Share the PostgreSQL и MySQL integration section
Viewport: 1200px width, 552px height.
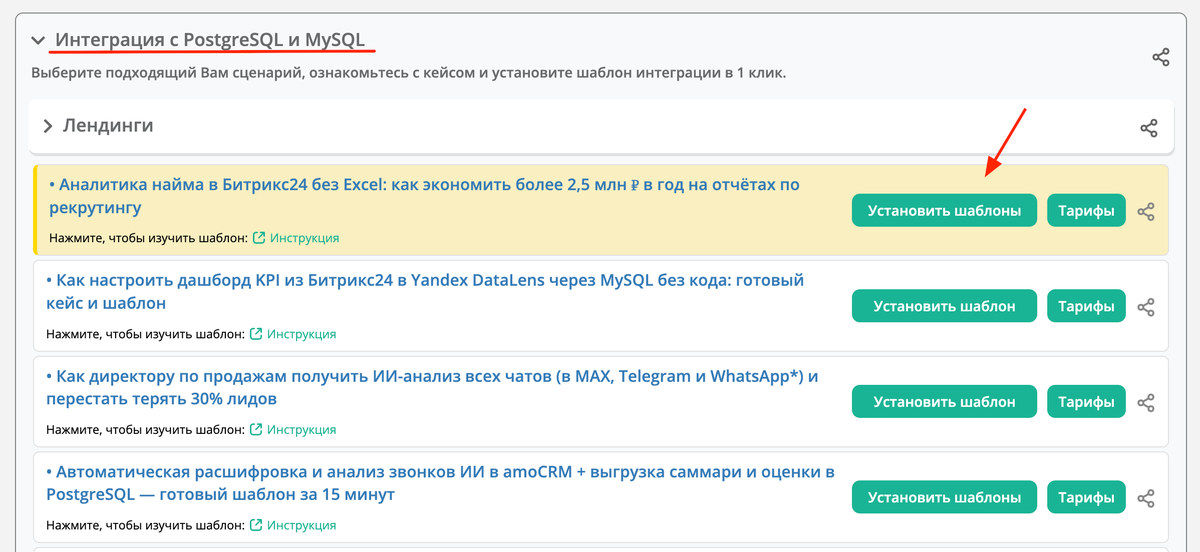(1161, 57)
